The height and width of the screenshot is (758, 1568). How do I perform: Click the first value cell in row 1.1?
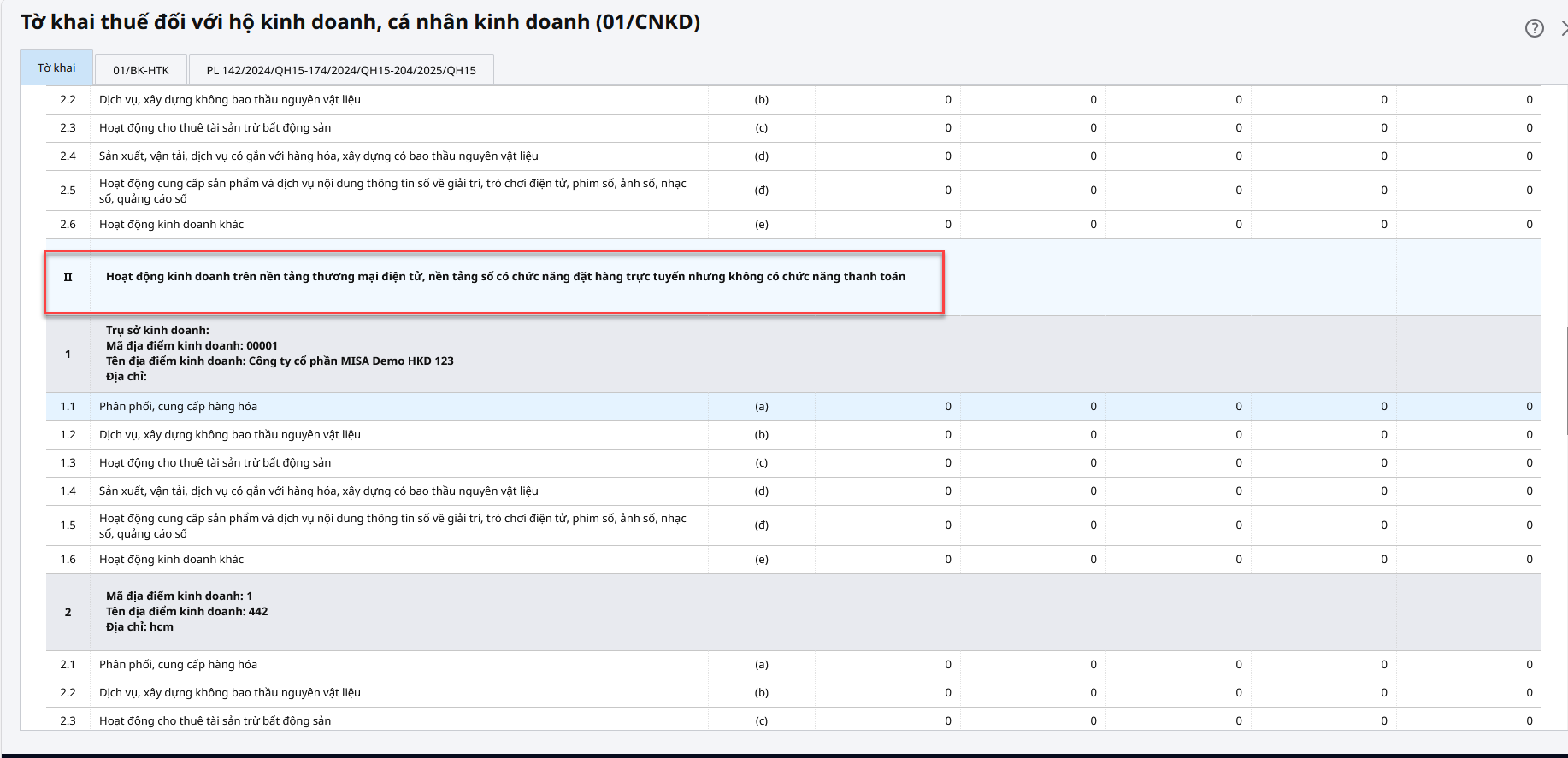click(887, 407)
